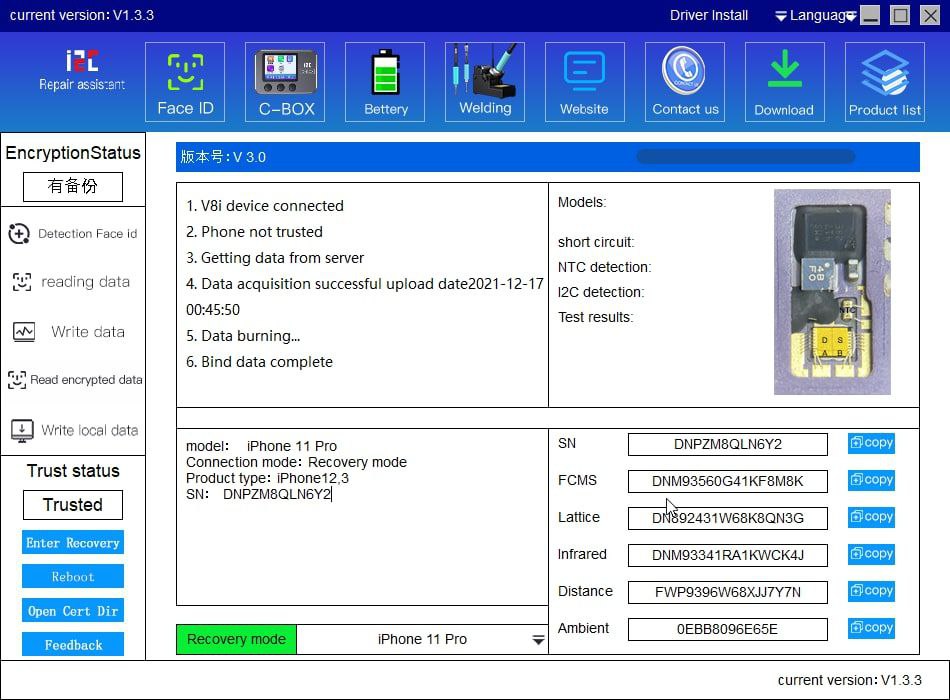Open the Driver Install menu
This screenshot has height=700, width=950.
tap(709, 15)
